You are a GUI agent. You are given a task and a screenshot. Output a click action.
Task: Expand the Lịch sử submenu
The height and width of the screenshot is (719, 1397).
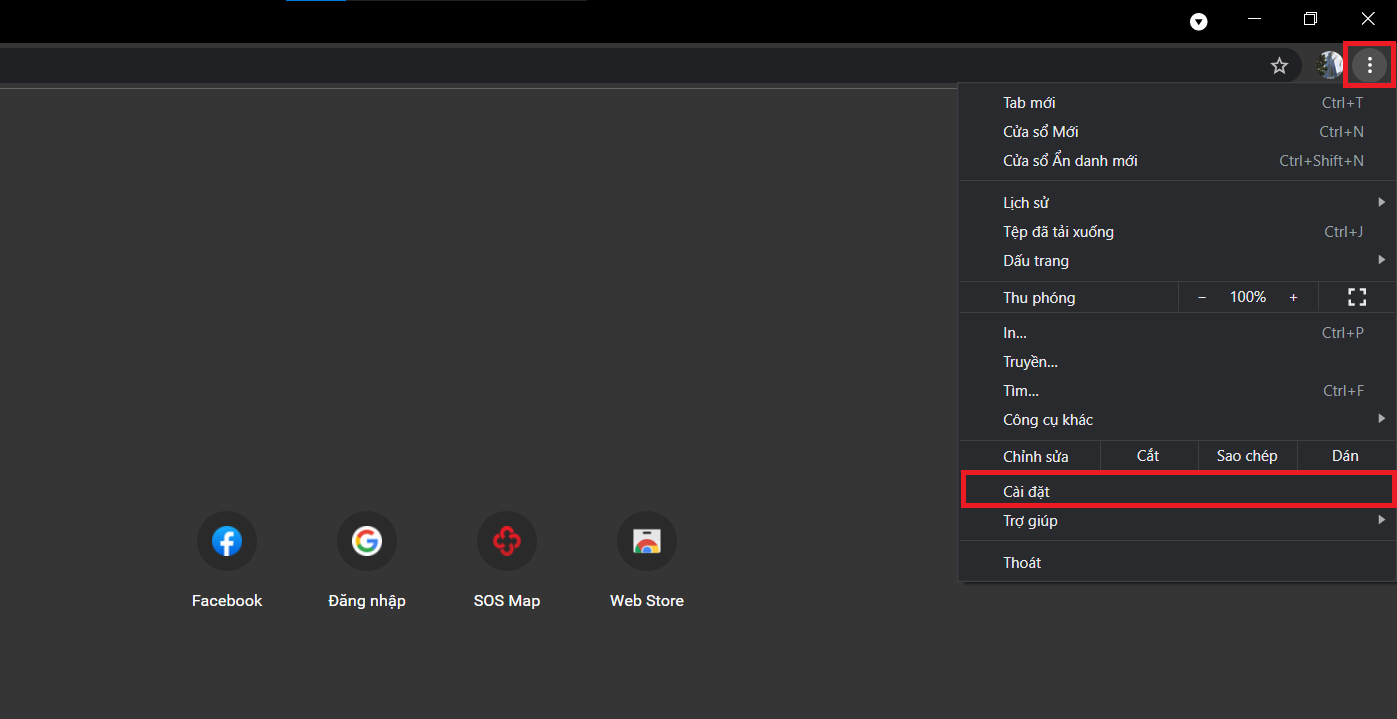coord(1177,203)
